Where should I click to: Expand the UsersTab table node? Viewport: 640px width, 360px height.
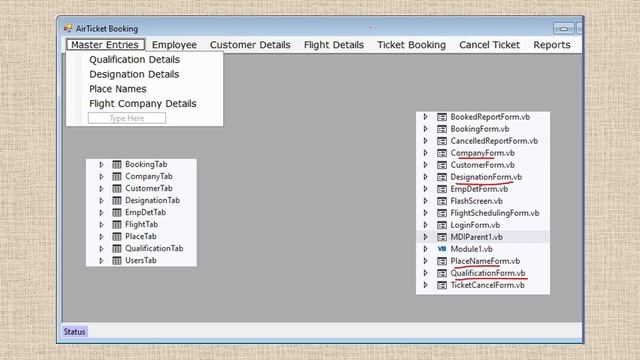pyautogui.click(x=101, y=260)
